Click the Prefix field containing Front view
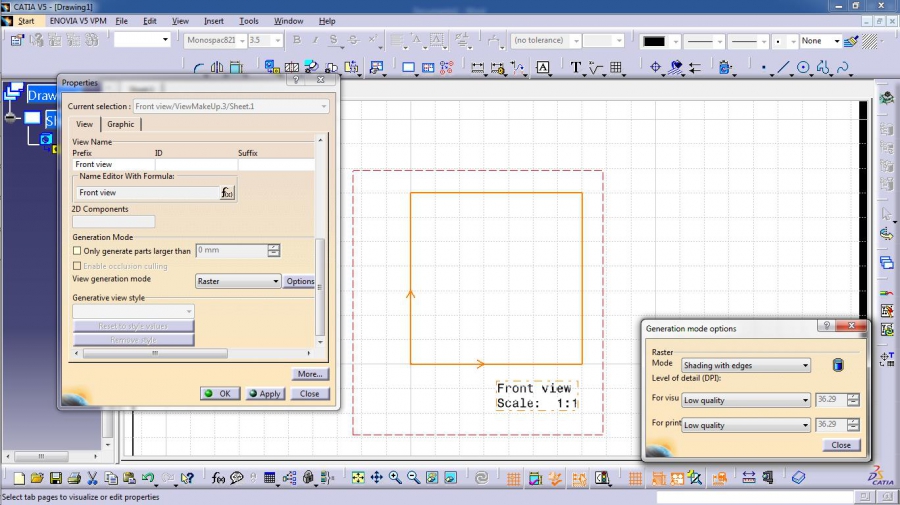 pyautogui.click(x=113, y=164)
